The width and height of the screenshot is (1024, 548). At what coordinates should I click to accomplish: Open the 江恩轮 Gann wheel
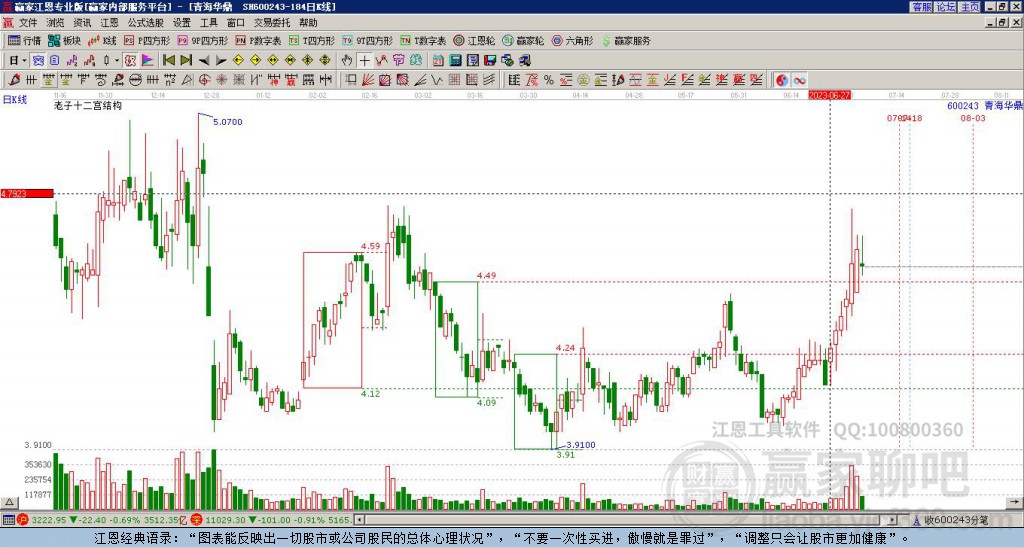pyautogui.click(x=475, y=40)
